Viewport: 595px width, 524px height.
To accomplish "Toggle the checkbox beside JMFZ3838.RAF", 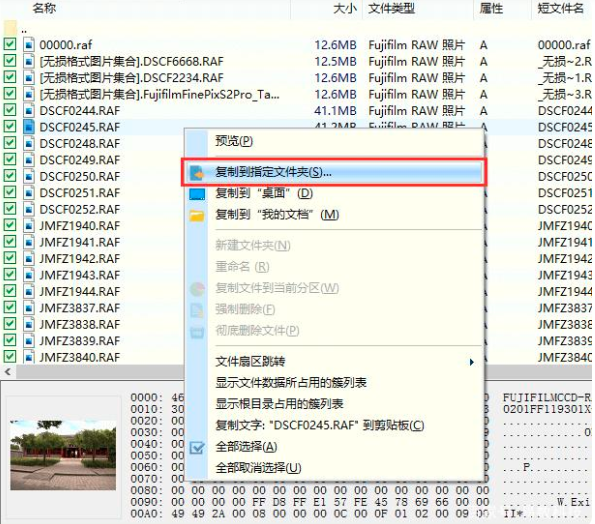I will 9,324.
